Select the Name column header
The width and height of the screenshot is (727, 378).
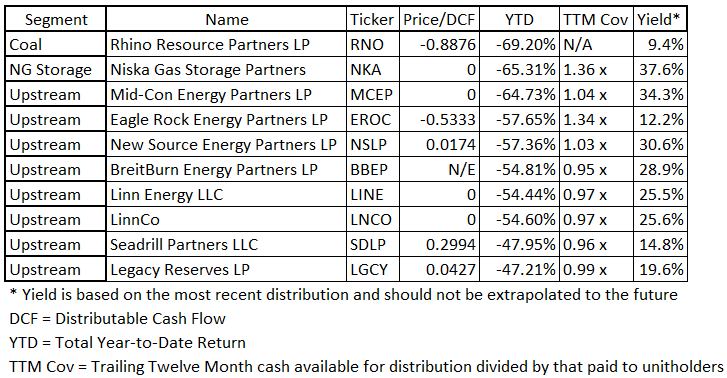[226, 19]
